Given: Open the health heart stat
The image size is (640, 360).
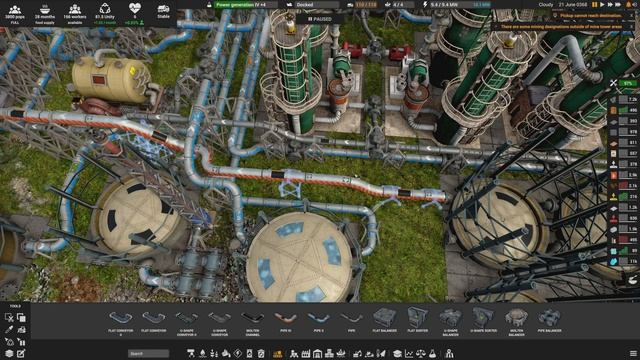Looking at the screenshot, I should point(135,13).
